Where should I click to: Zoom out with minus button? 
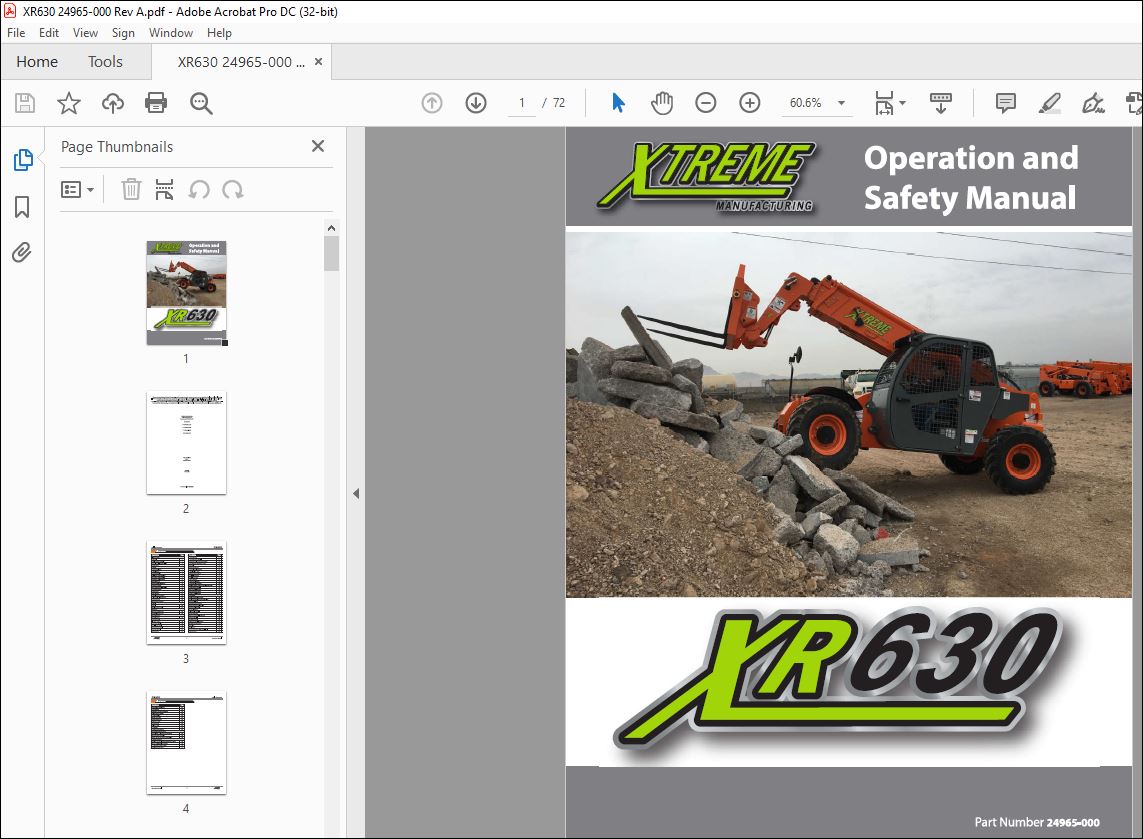tap(706, 103)
